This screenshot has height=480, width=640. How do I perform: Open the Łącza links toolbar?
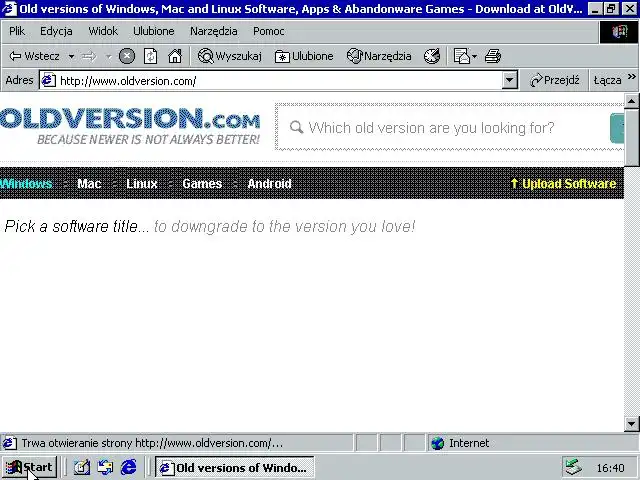(607, 80)
